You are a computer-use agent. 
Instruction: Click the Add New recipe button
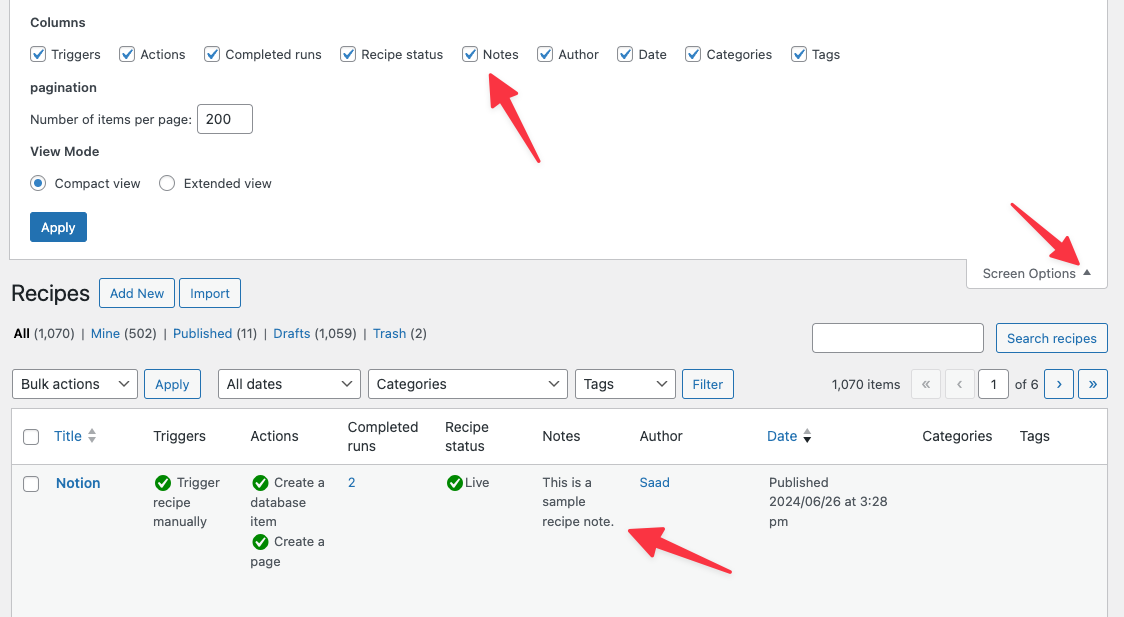(137, 293)
